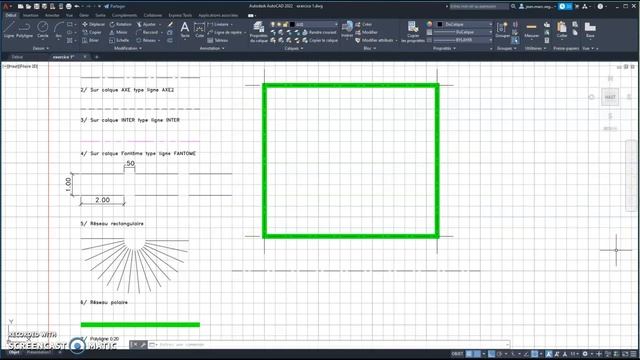The width and height of the screenshot is (640, 360).
Task: Click the Modifier block button
Action: (x=367, y=32)
